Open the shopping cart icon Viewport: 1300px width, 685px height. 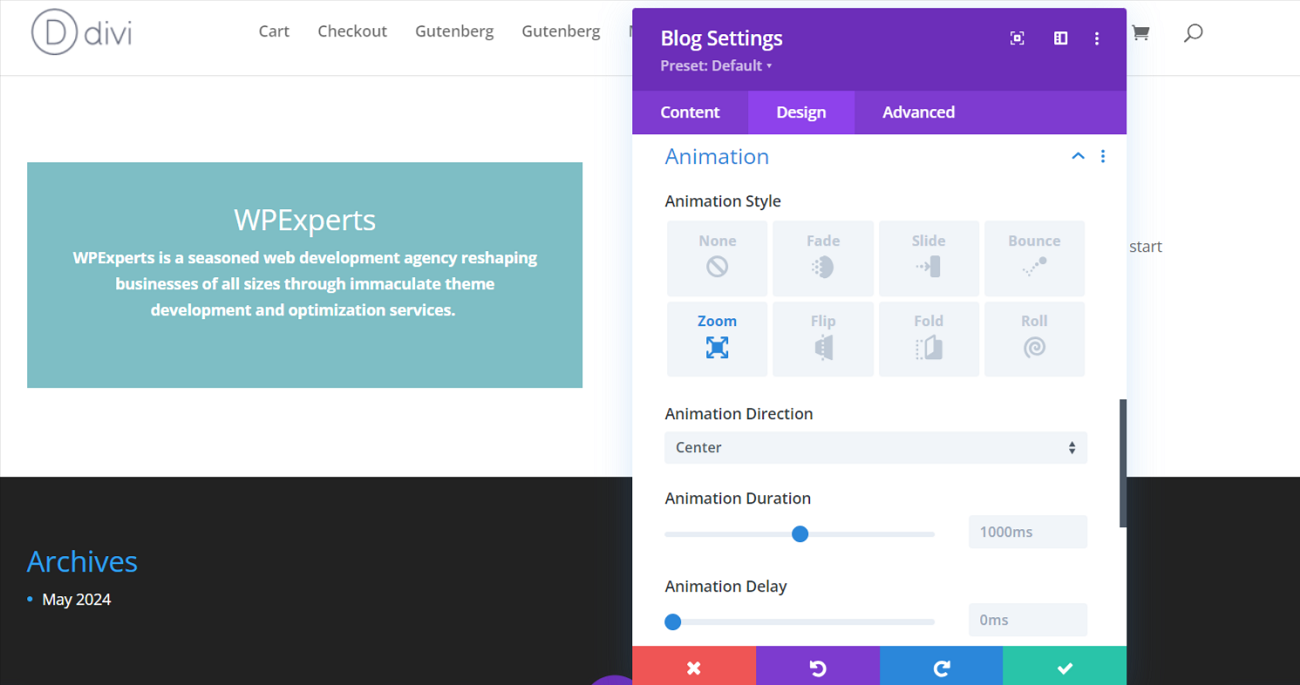[1140, 32]
